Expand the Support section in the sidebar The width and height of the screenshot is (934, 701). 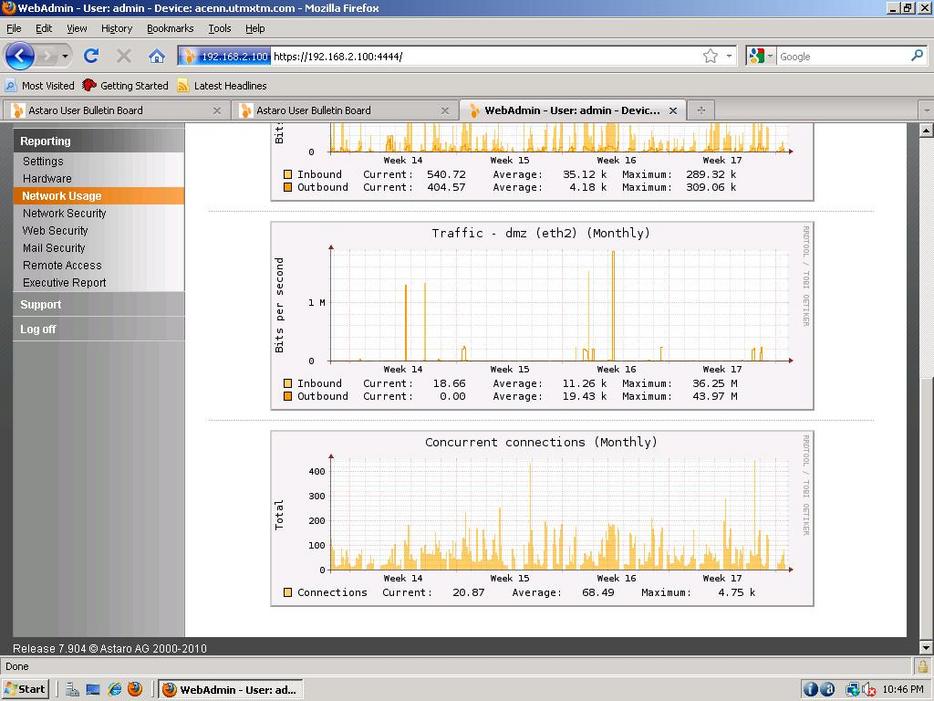pos(41,305)
